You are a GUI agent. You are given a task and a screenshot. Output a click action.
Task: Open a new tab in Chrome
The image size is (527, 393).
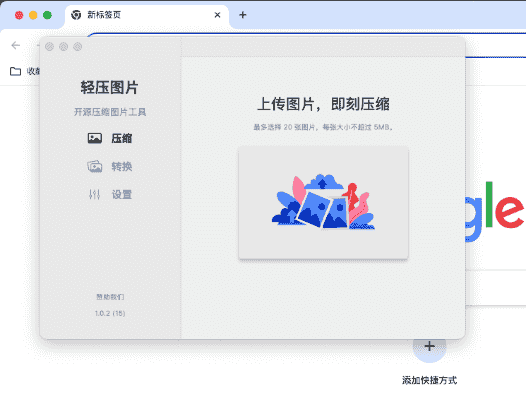point(243,15)
